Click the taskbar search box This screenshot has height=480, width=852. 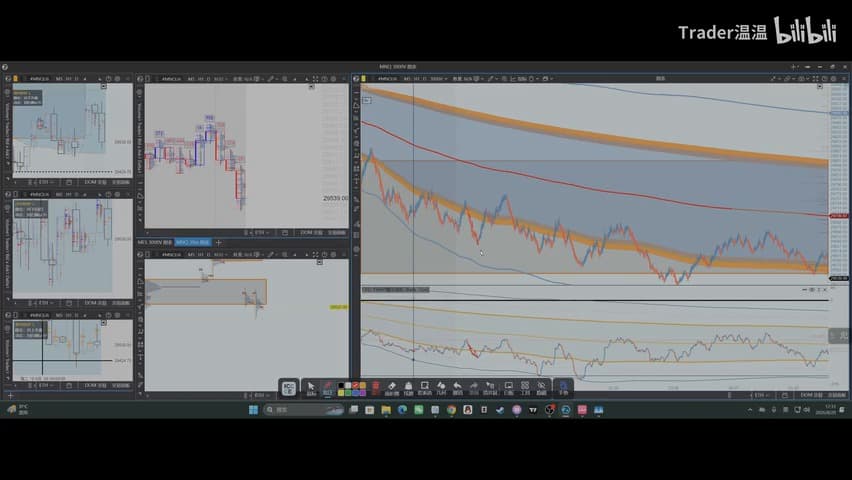304,409
